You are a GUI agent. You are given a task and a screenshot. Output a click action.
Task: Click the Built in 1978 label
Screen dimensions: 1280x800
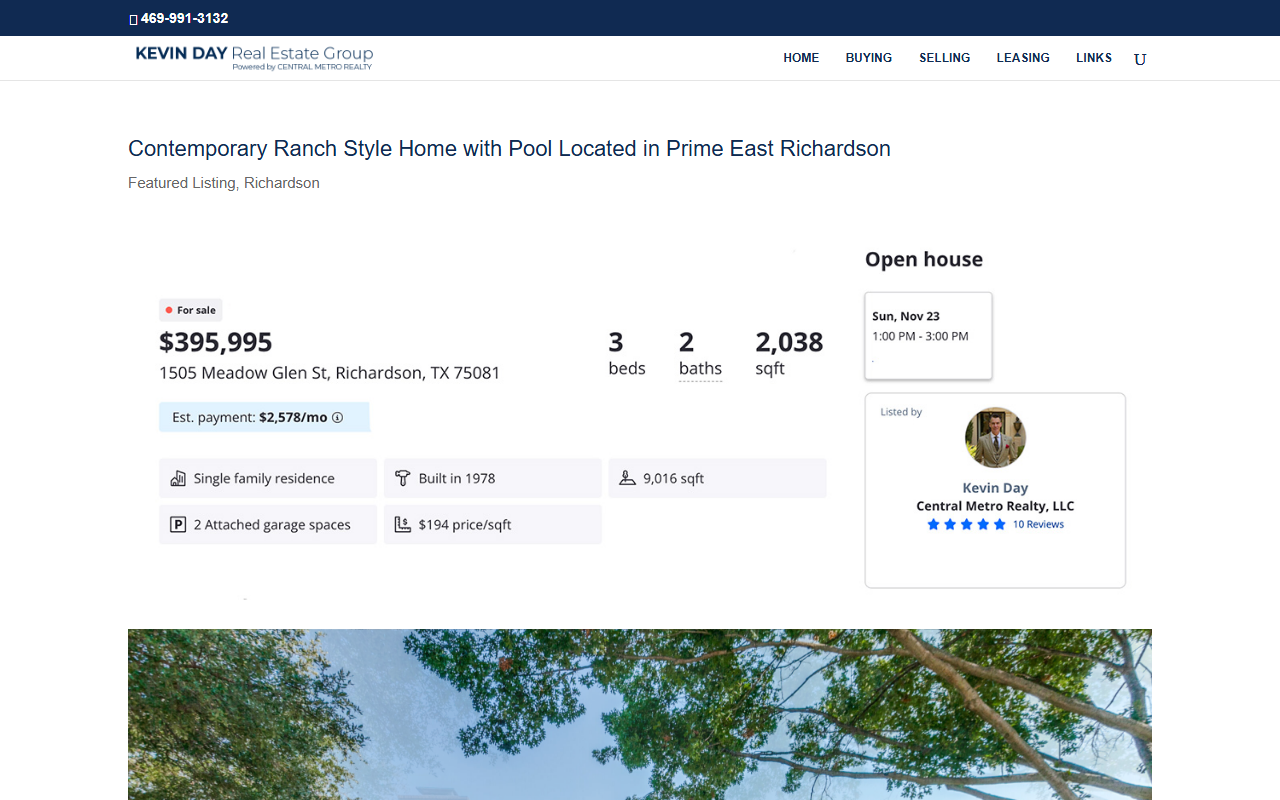point(457,478)
